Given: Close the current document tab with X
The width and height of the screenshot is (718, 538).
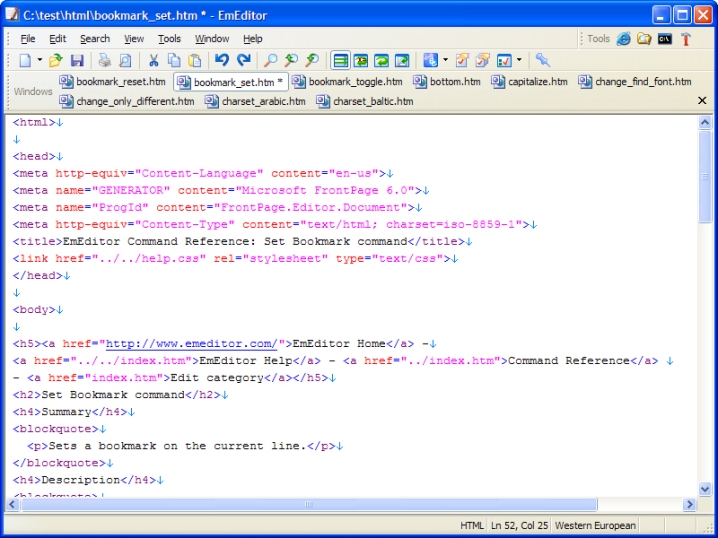Looking at the screenshot, I should [x=702, y=101].
